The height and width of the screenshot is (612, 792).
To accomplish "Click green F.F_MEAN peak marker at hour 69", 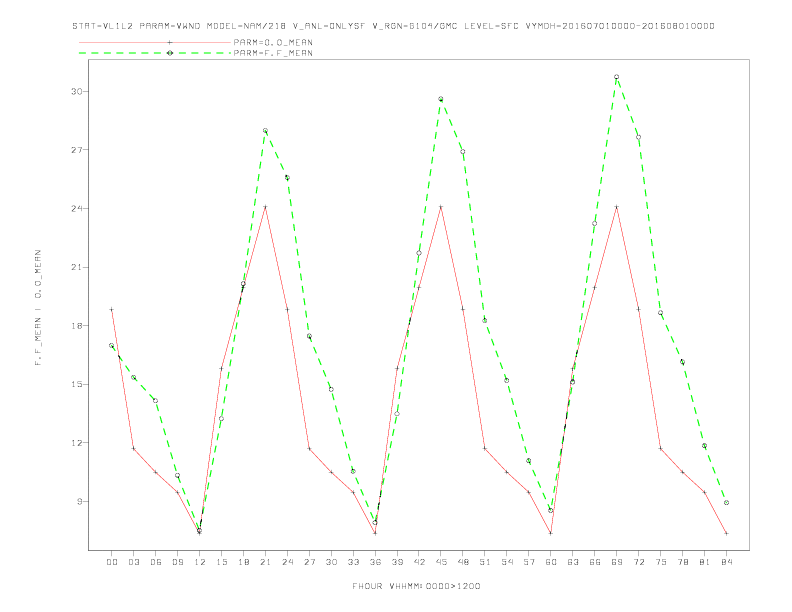I will [x=617, y=77].
